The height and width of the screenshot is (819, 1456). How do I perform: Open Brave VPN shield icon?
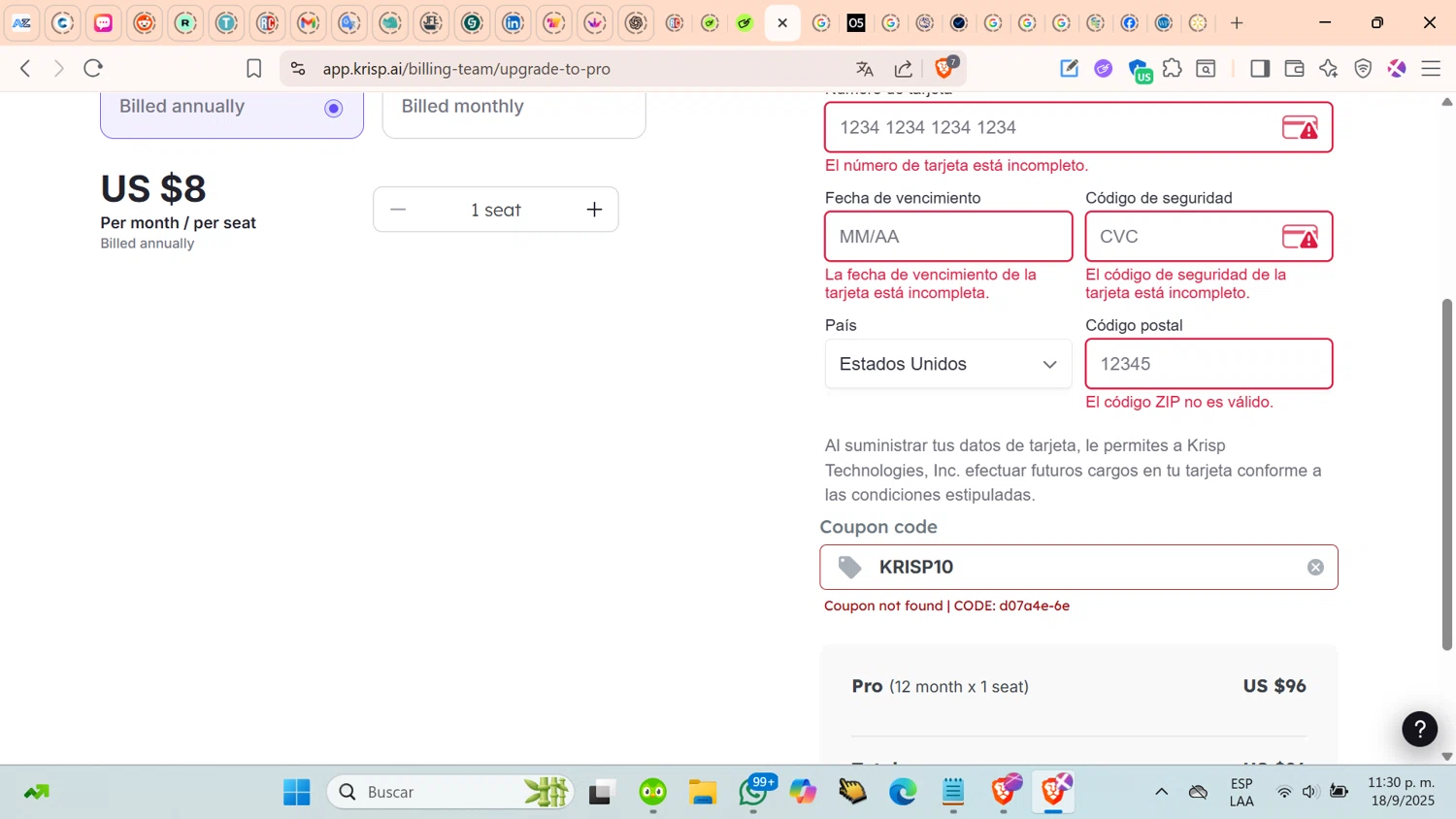[1363, 68]
